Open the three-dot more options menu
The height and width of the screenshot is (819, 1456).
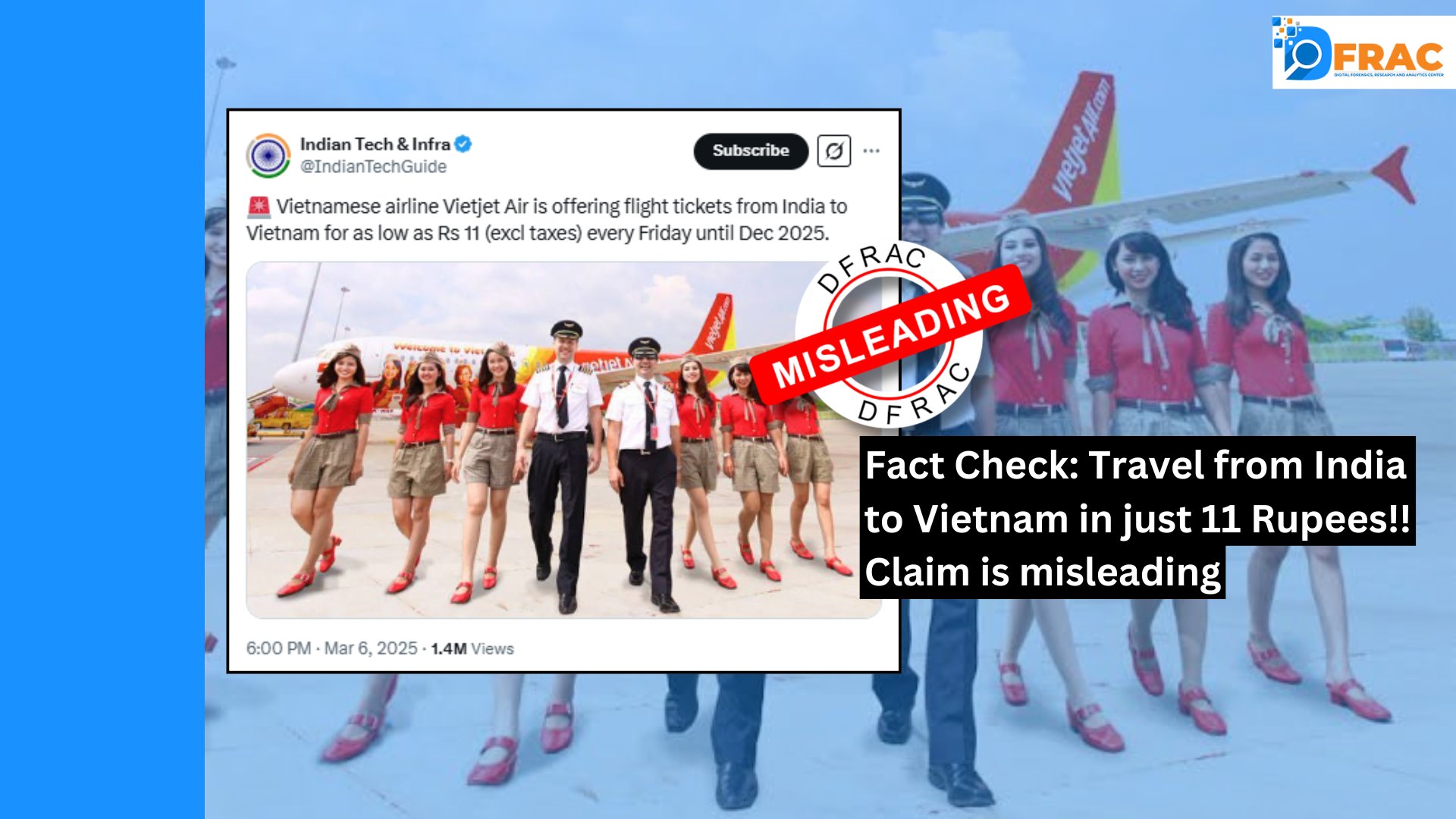871,151
